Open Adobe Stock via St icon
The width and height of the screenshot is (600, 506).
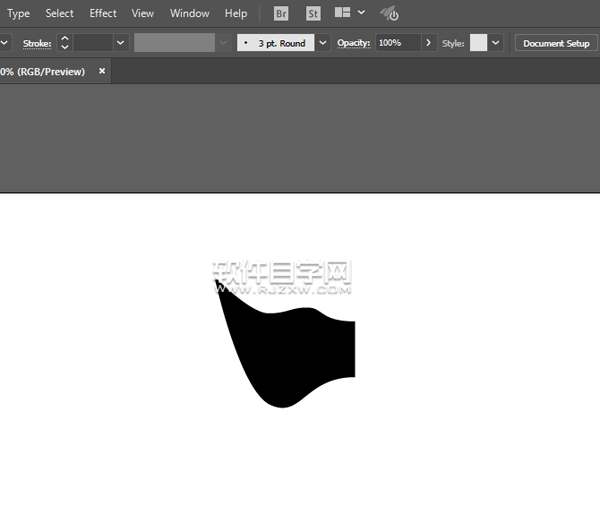click(x=313, y=14)
